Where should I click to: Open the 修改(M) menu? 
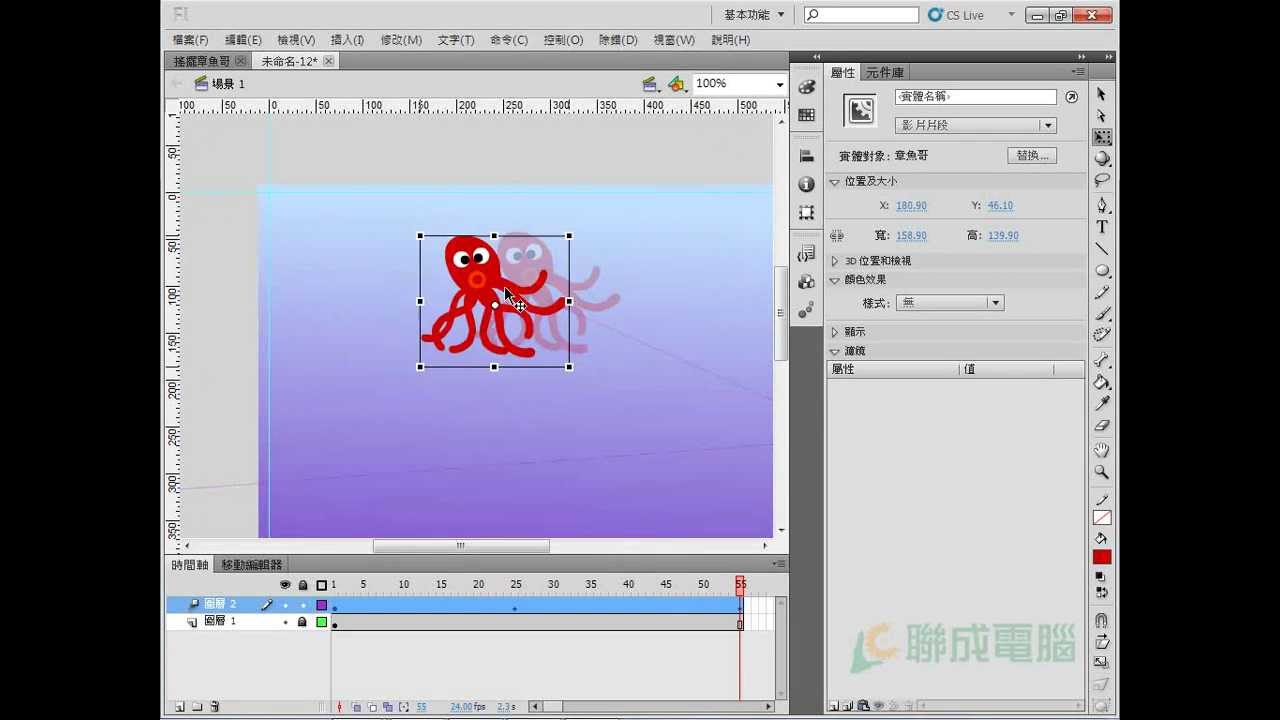[401, 40]
